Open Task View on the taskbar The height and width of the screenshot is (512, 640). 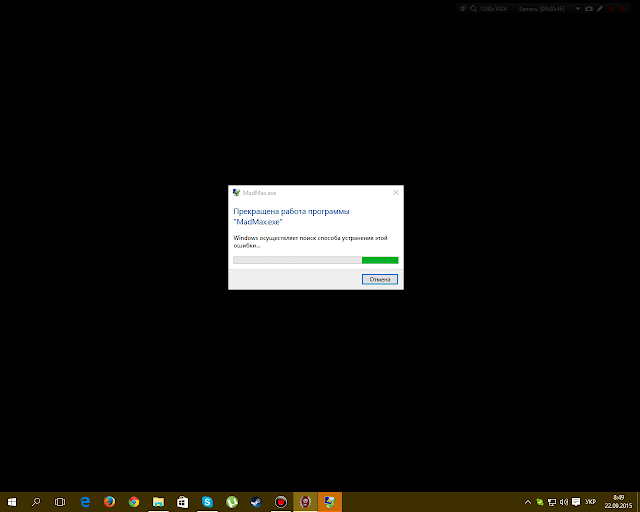point(60,502)
